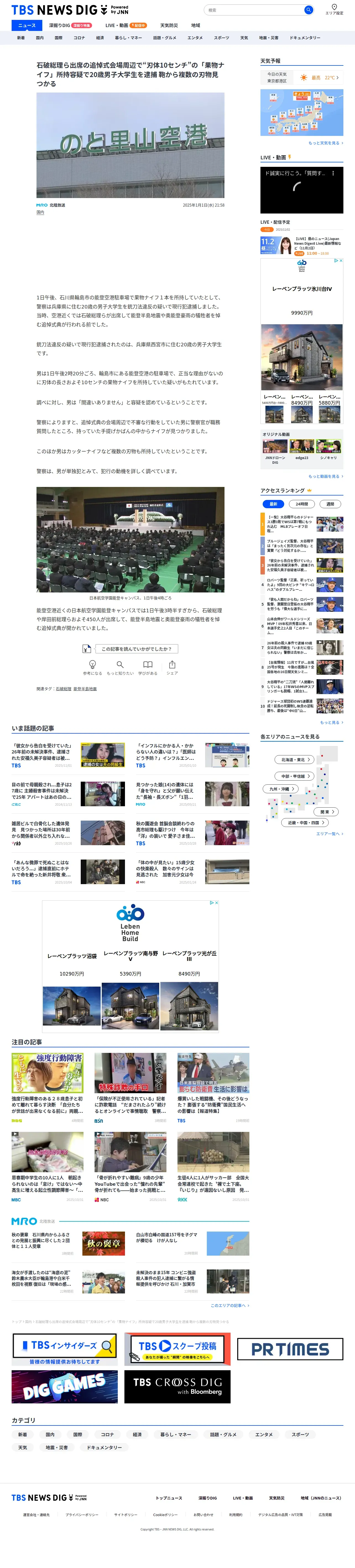
Task: Click the feedback document icon beside article survey
Action: (87, 649)
